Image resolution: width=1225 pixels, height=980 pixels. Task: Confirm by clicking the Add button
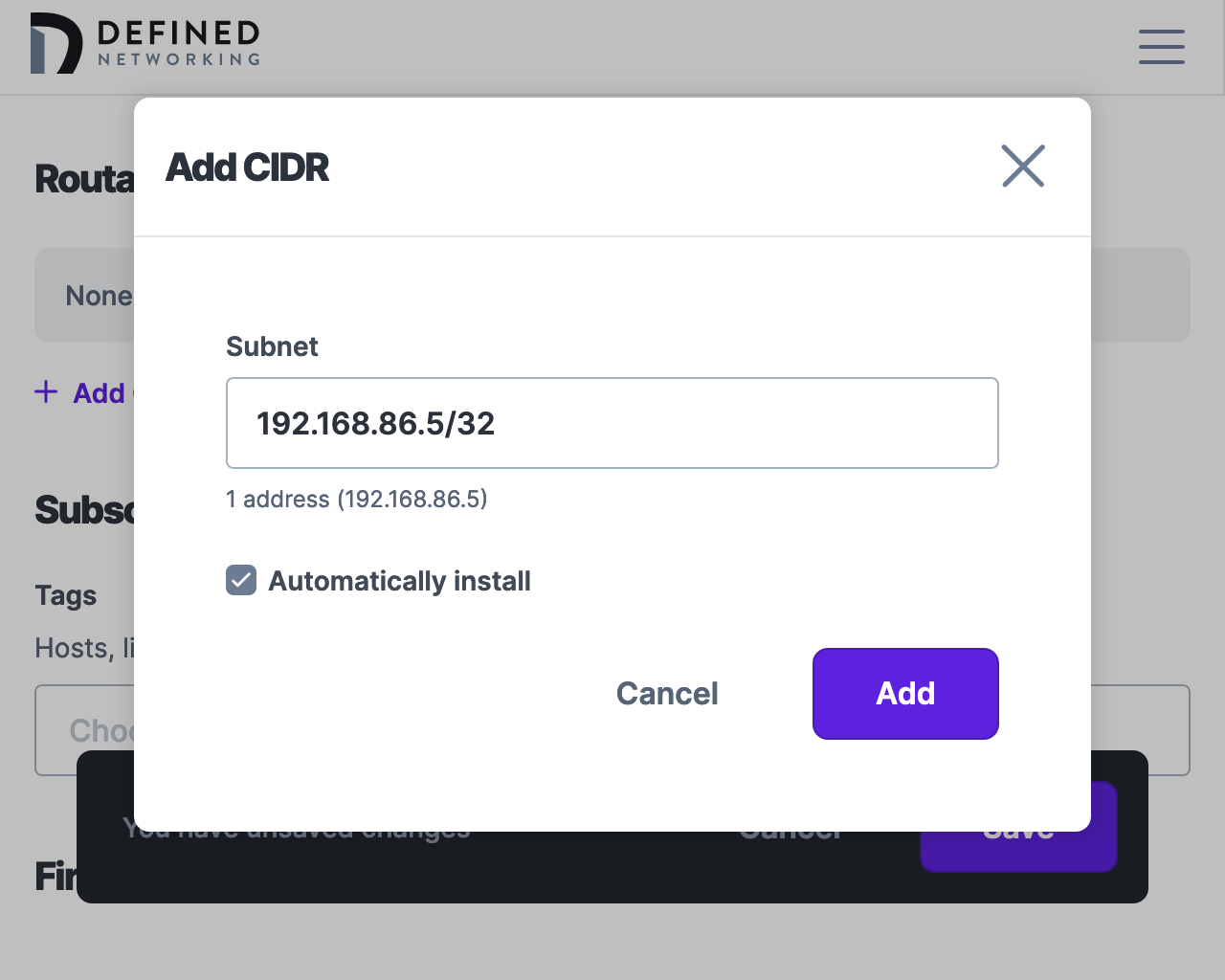(x=904, y=693)
